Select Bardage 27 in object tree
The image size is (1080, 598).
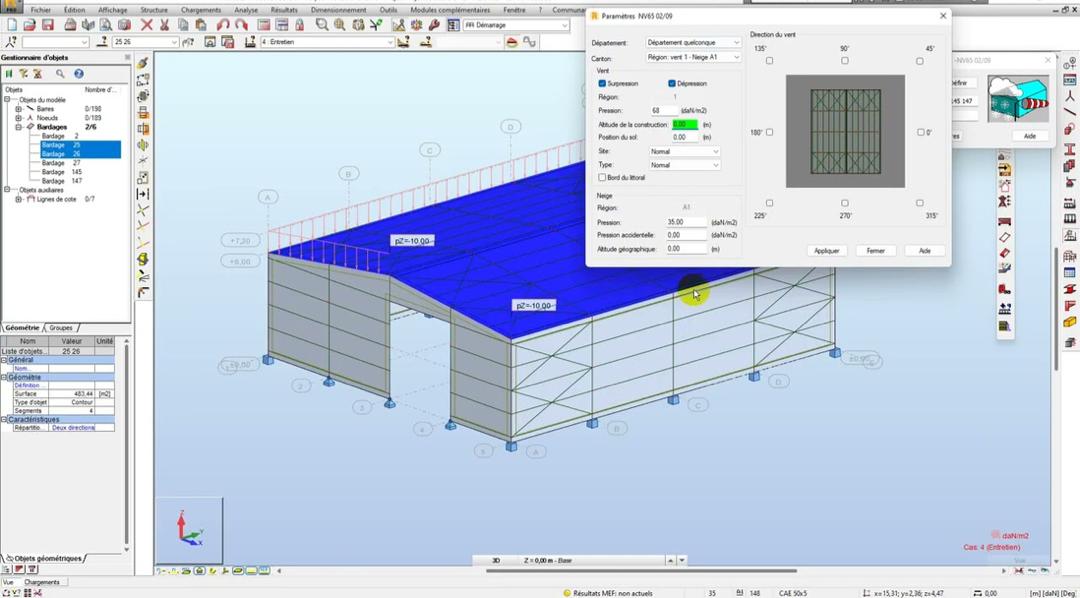[x=63, y=163]
